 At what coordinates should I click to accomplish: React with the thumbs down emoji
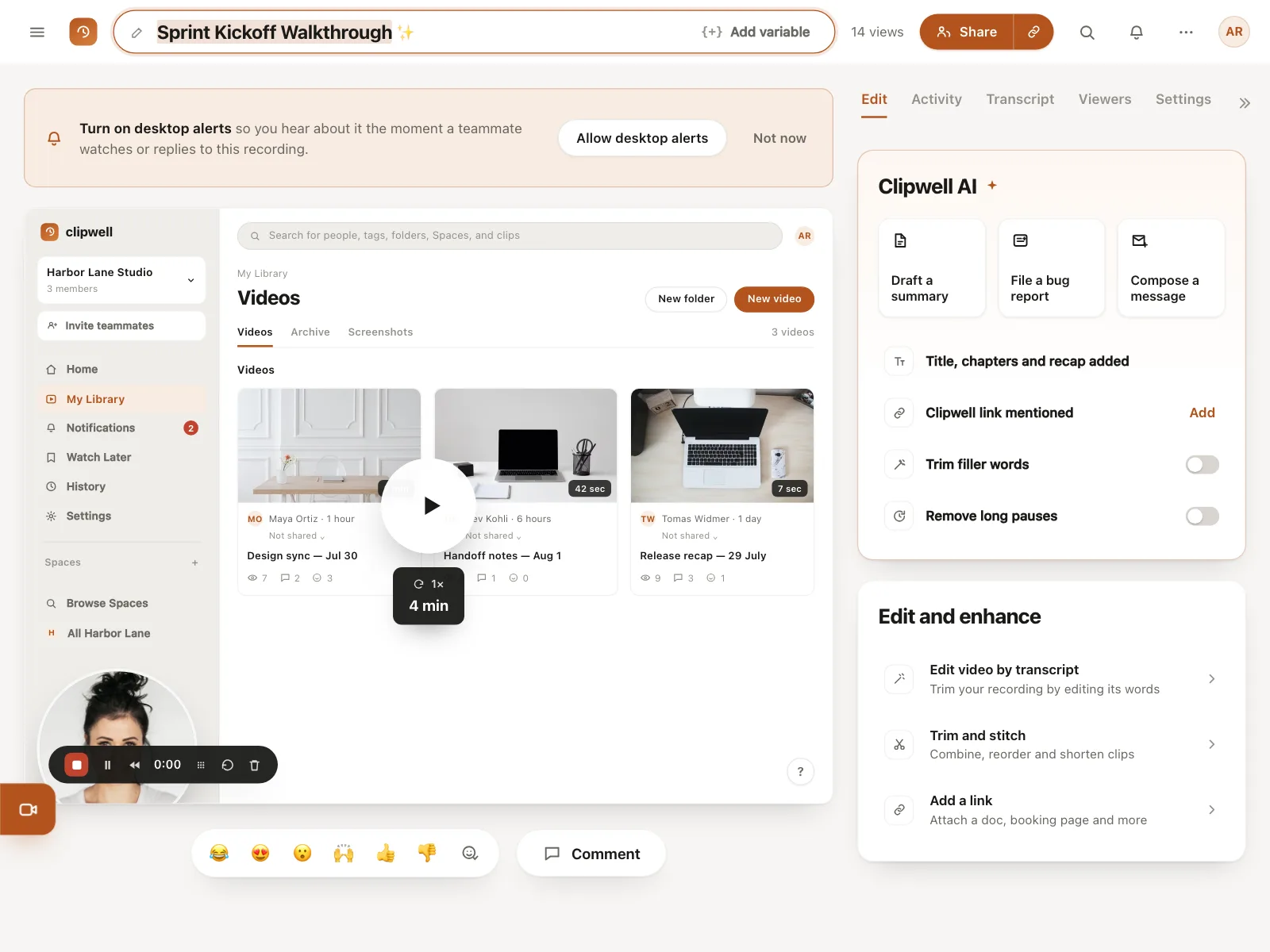point(427,853)
